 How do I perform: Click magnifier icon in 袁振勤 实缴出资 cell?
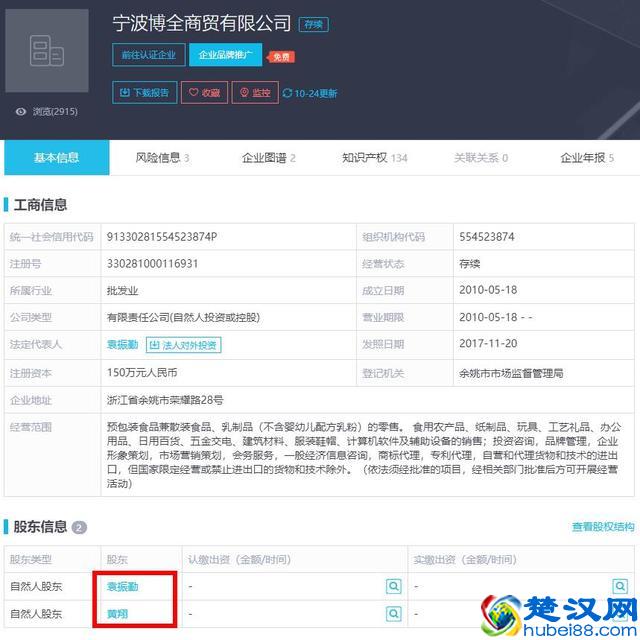tap(620, 587)
